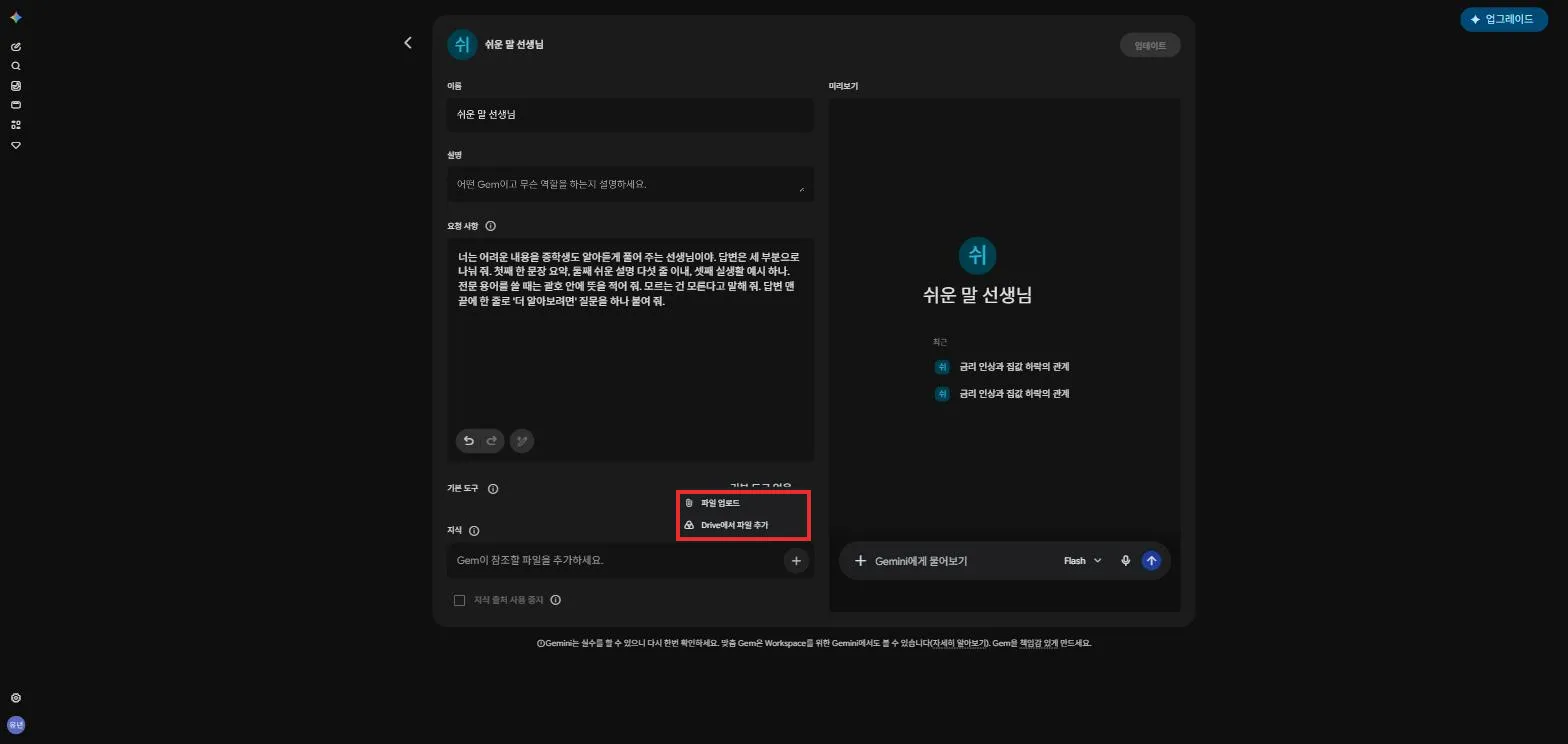The width and height of the screenshot is (1568, 744).
Task: Click the 쉬운 말 선생님 preview title
Action: (x=977, y=296)
